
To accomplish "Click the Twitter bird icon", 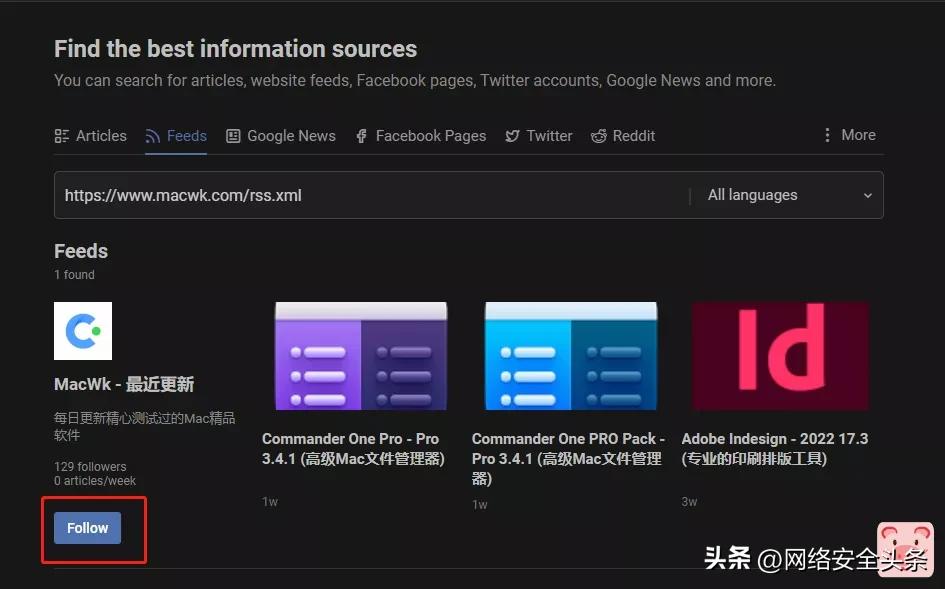I will 513,135.
